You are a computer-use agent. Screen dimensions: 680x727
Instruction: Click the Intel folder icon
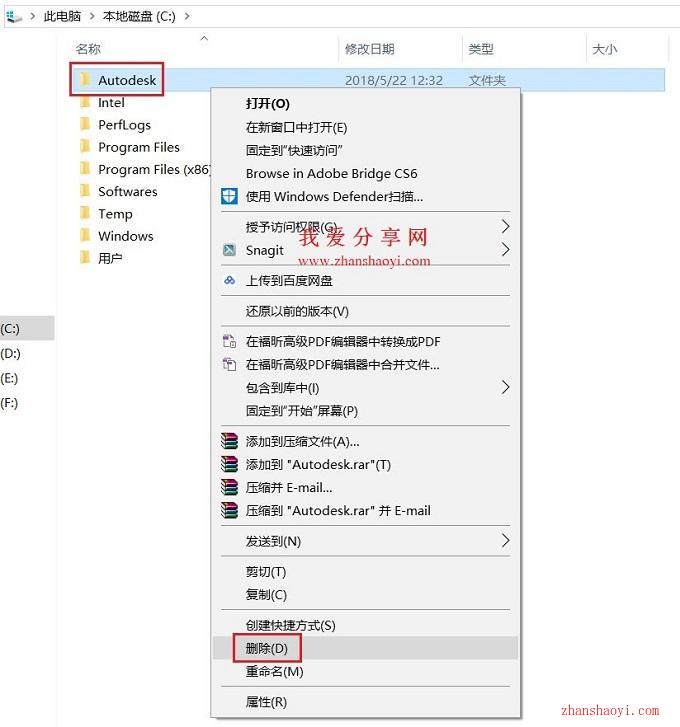[85, 102]
